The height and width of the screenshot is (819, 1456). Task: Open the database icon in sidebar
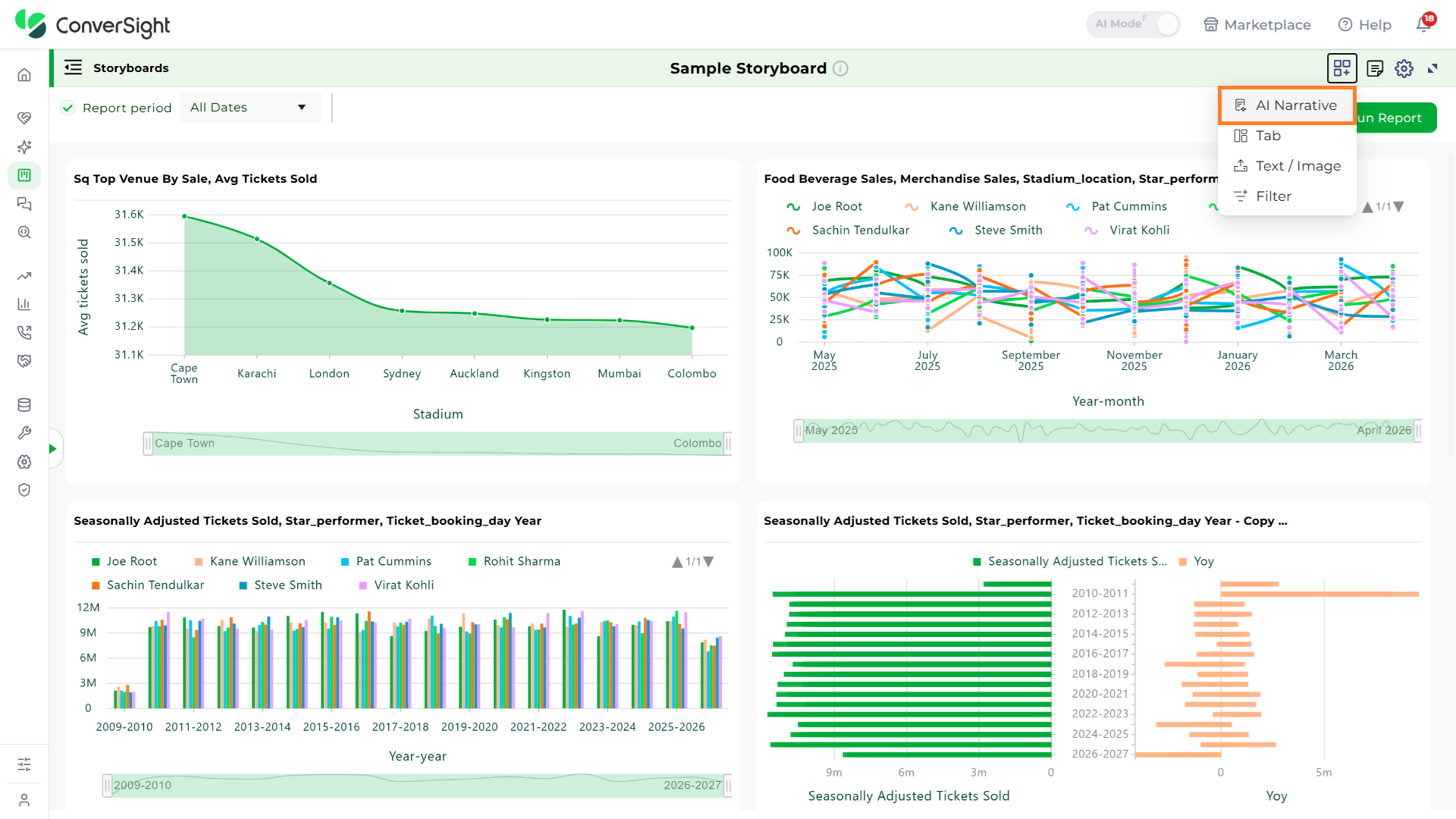tap(24, 405)
